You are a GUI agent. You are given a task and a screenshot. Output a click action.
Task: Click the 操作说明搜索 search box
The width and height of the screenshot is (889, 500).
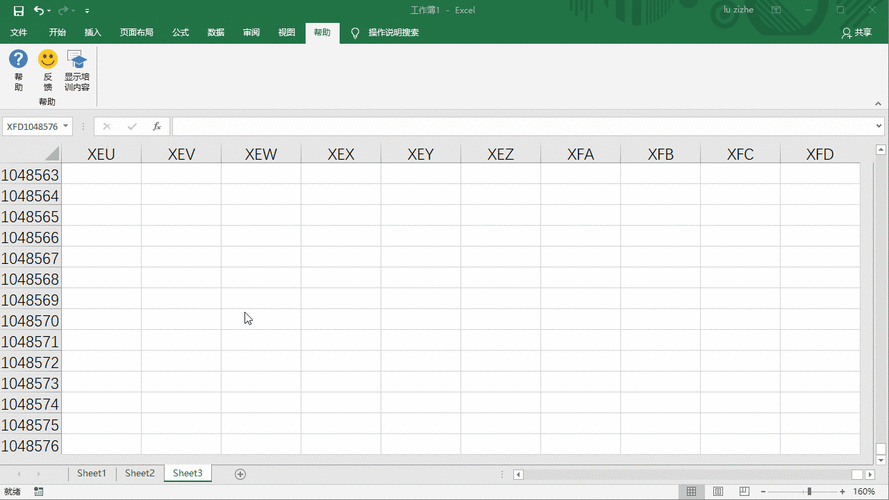393,32
